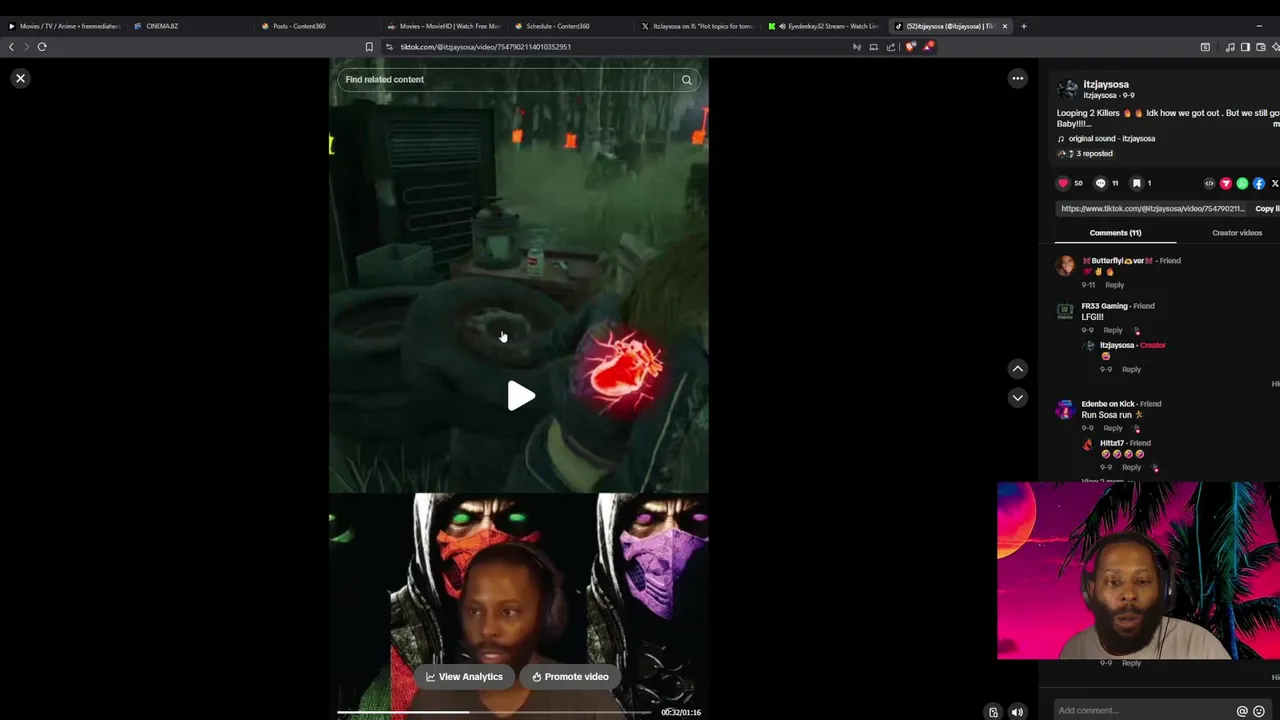Image resolution: width=1280 pixels, height=720 pixels.
Task: Switch to the Posts - Content360 tab
Action: 315,26
